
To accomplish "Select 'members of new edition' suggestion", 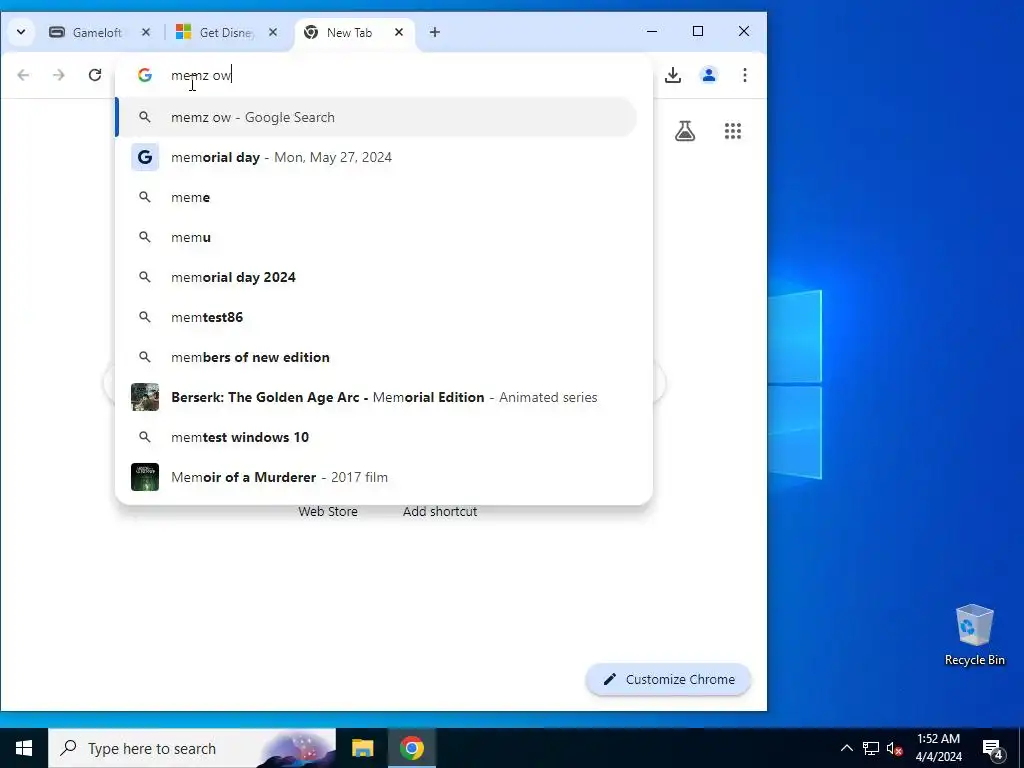I will click(x=377, y=357).
